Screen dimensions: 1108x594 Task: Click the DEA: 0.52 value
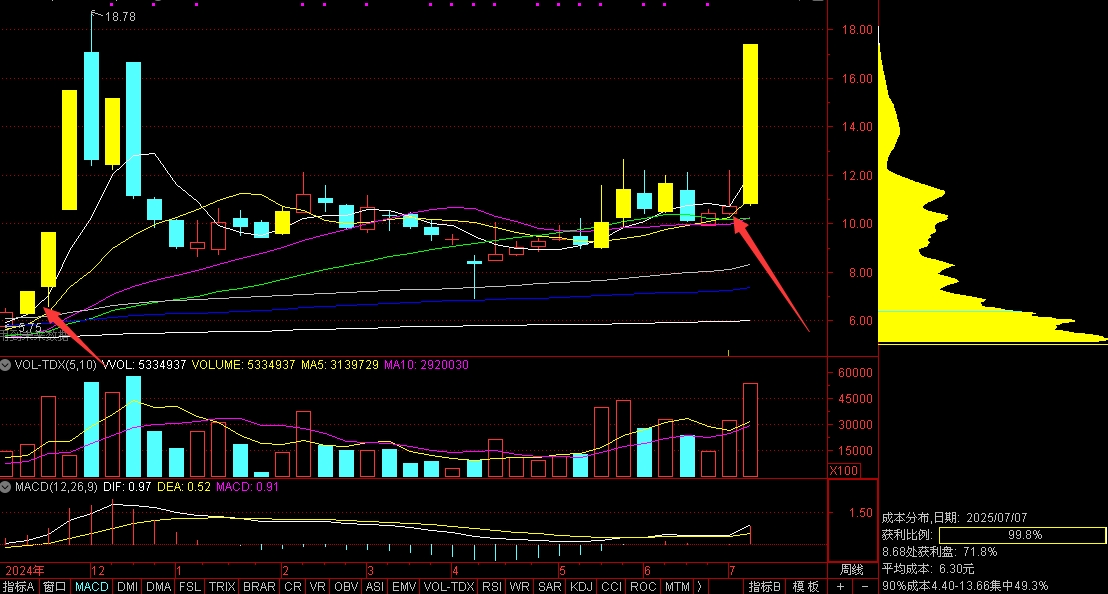[x=184, y=487]
